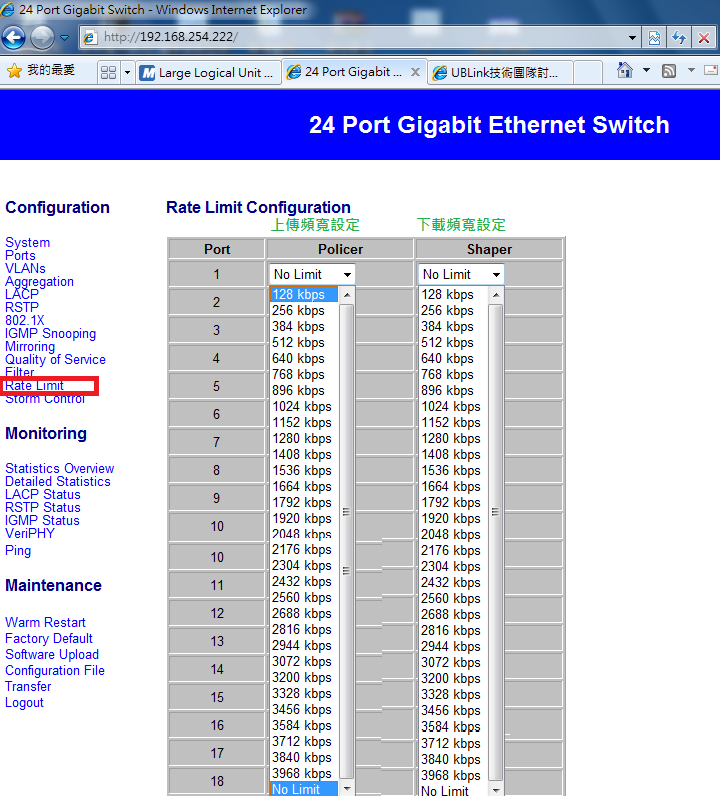Open the Rate Limit configuration link
The width and height of the screenshot is (726, 796).
click(x=34, y=386)
